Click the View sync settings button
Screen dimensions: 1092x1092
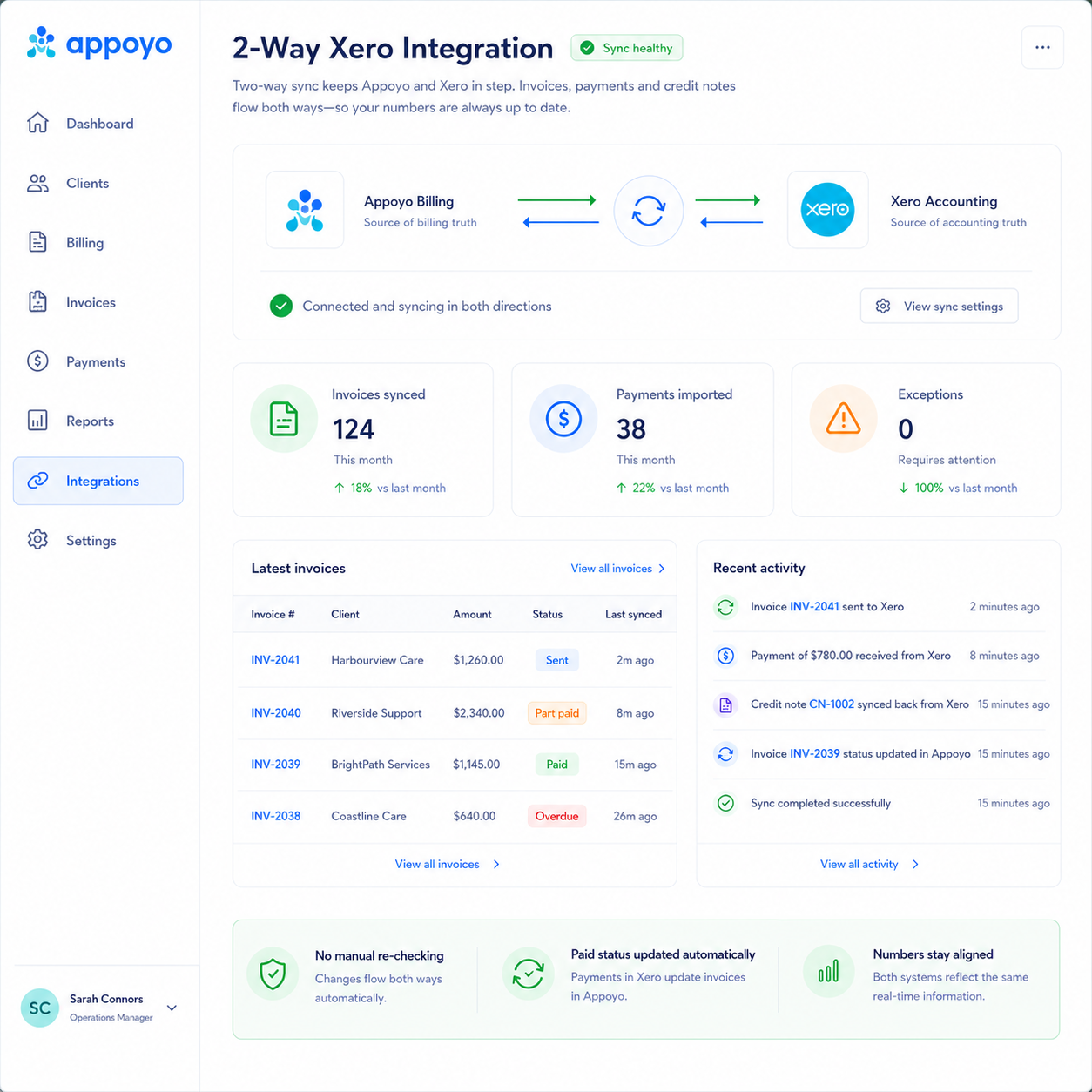tap(939, 306)
